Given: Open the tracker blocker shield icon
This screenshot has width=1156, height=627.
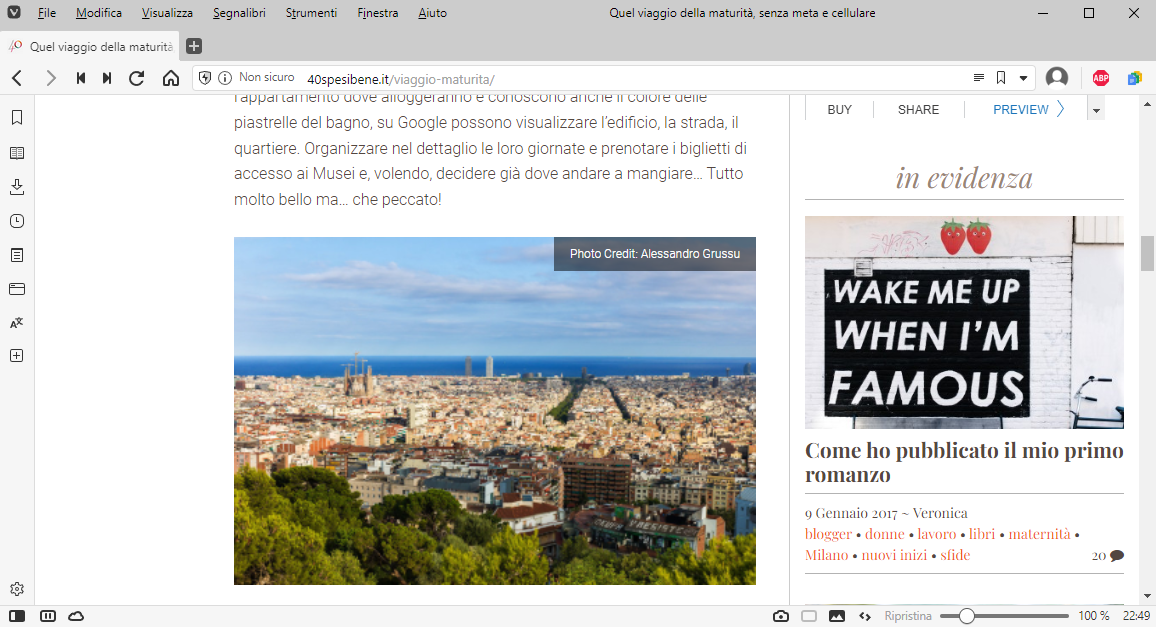Looking at the screenshot, I should tap(206, 78).
